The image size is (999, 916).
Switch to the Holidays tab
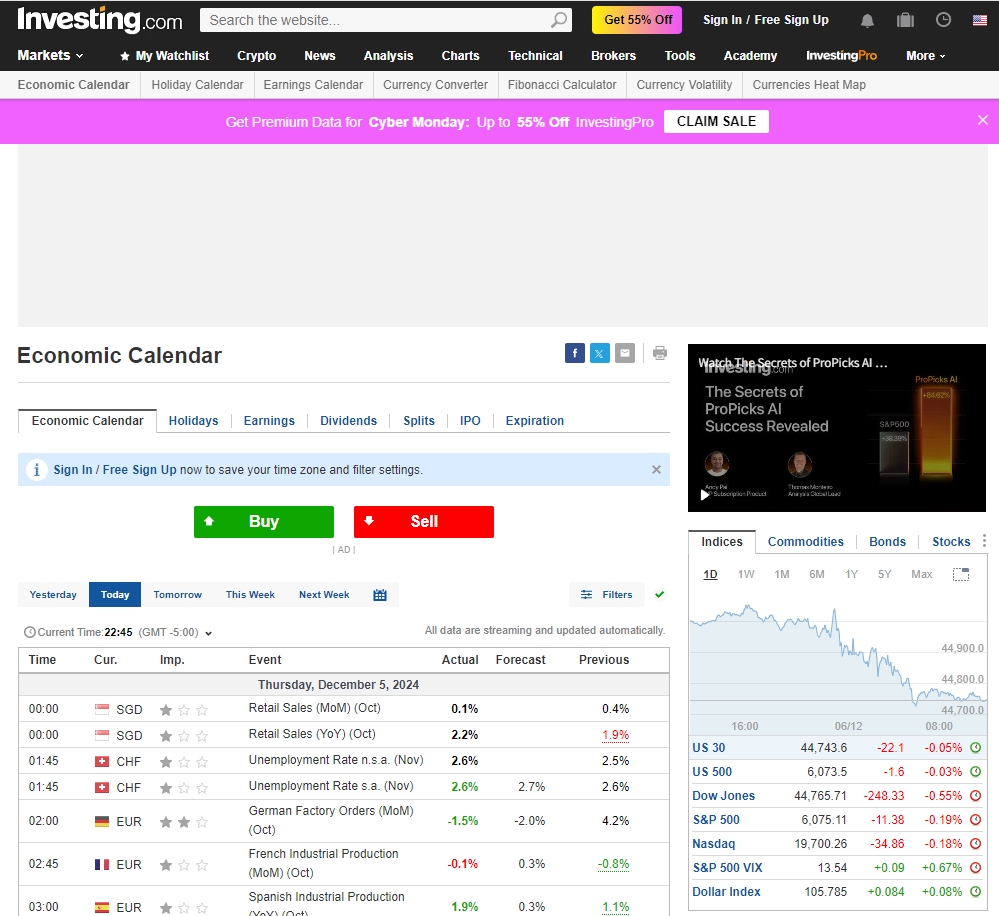coord(193,421)
